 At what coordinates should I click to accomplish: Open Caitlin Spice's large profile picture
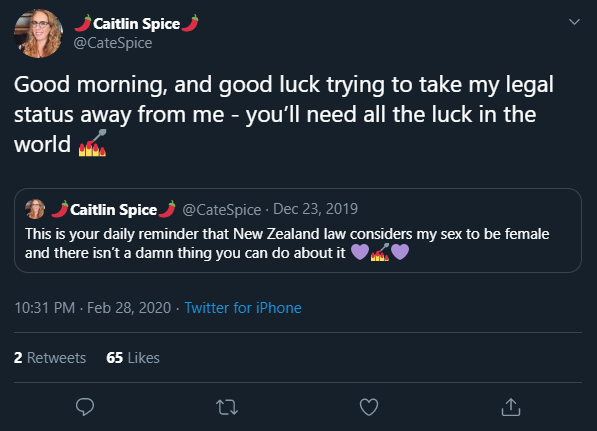coord(38,34)
